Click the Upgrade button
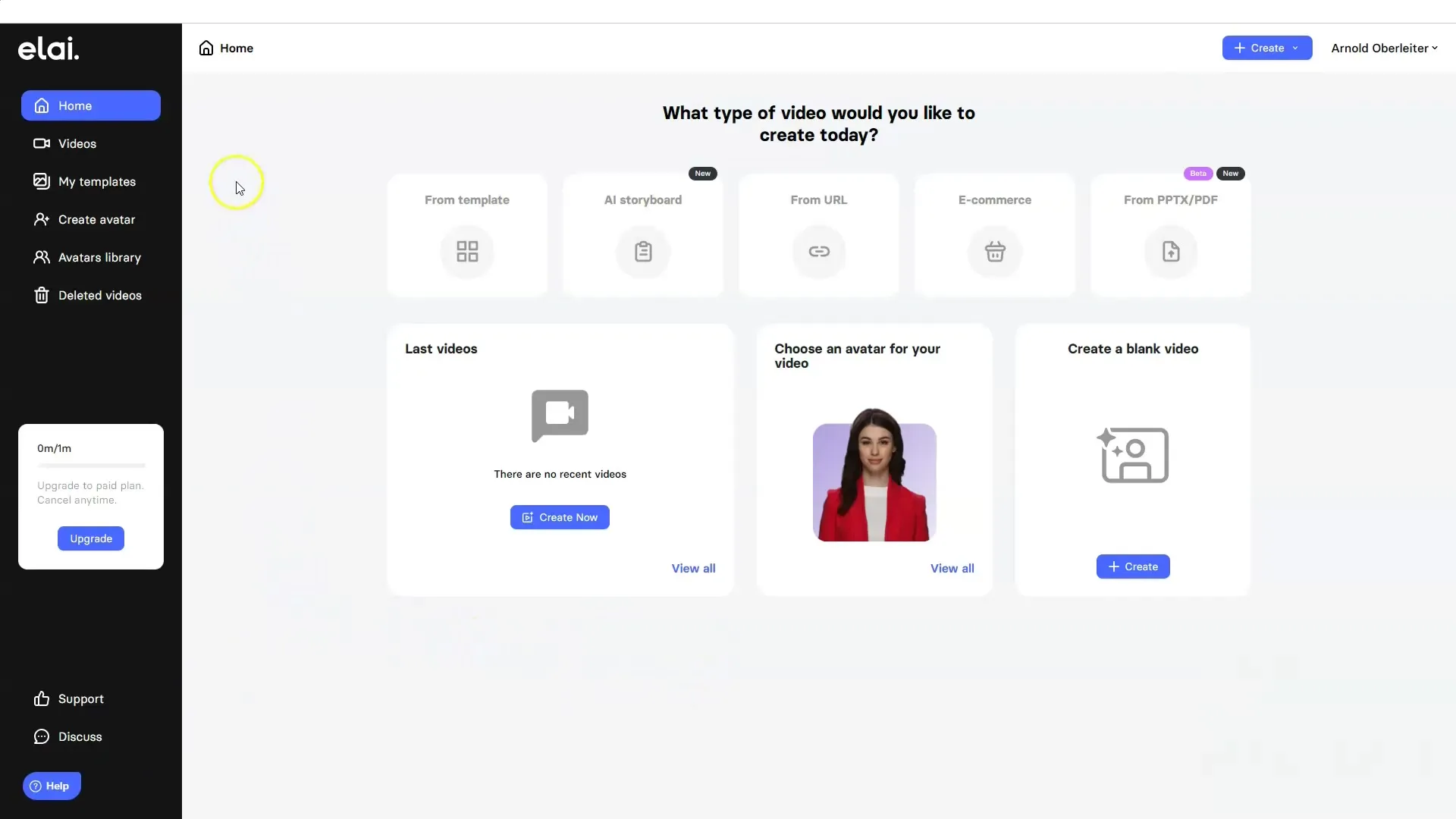Viewport: 1456px width, 819px height. coord(91,538)
